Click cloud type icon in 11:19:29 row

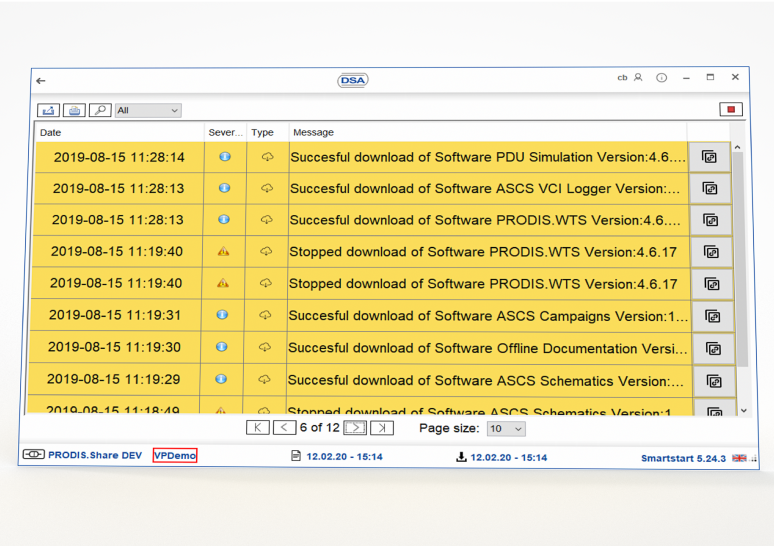coord(265,379)
